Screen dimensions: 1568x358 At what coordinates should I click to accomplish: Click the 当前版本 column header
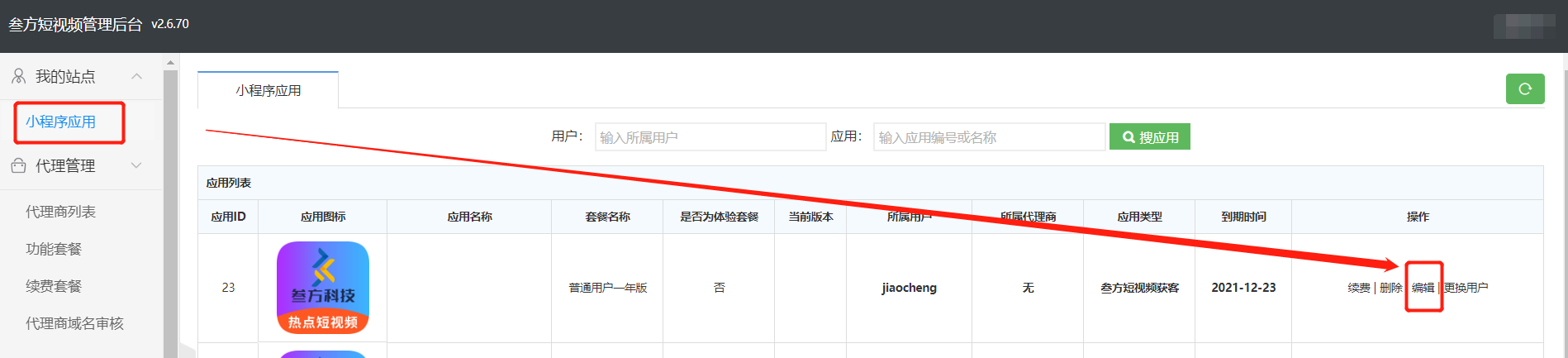point(810,217)
